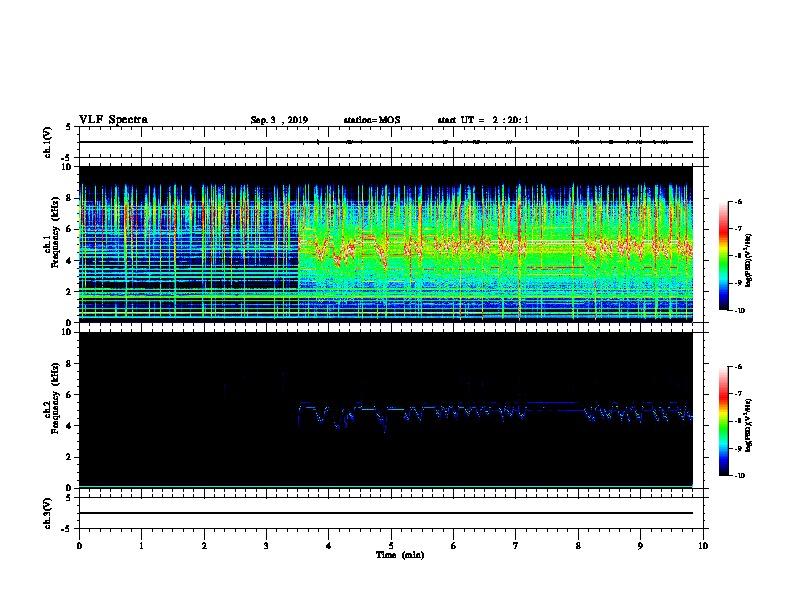The image size is (792, 612).
Task: Click time axis tick label 9
Action: tap(640, 546)
